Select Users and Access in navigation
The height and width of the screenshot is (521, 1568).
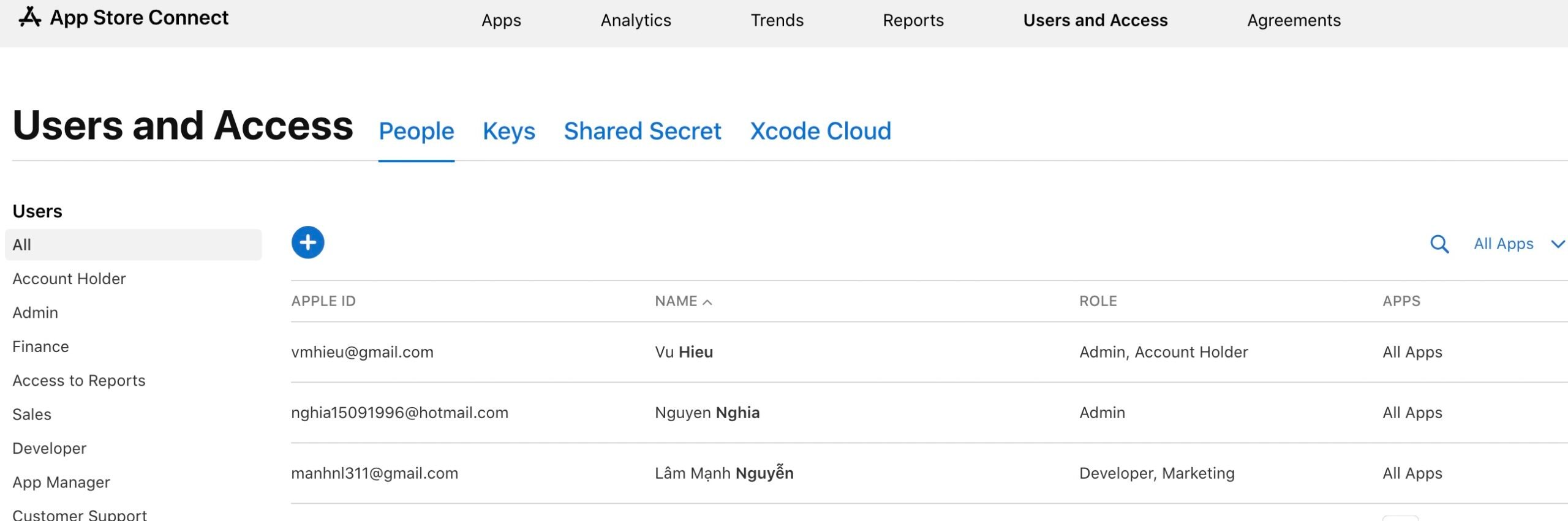[1095, 20]
